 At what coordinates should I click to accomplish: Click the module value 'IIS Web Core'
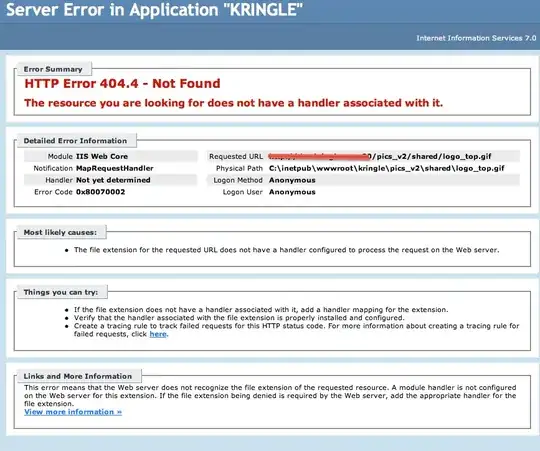pos(102,156)
